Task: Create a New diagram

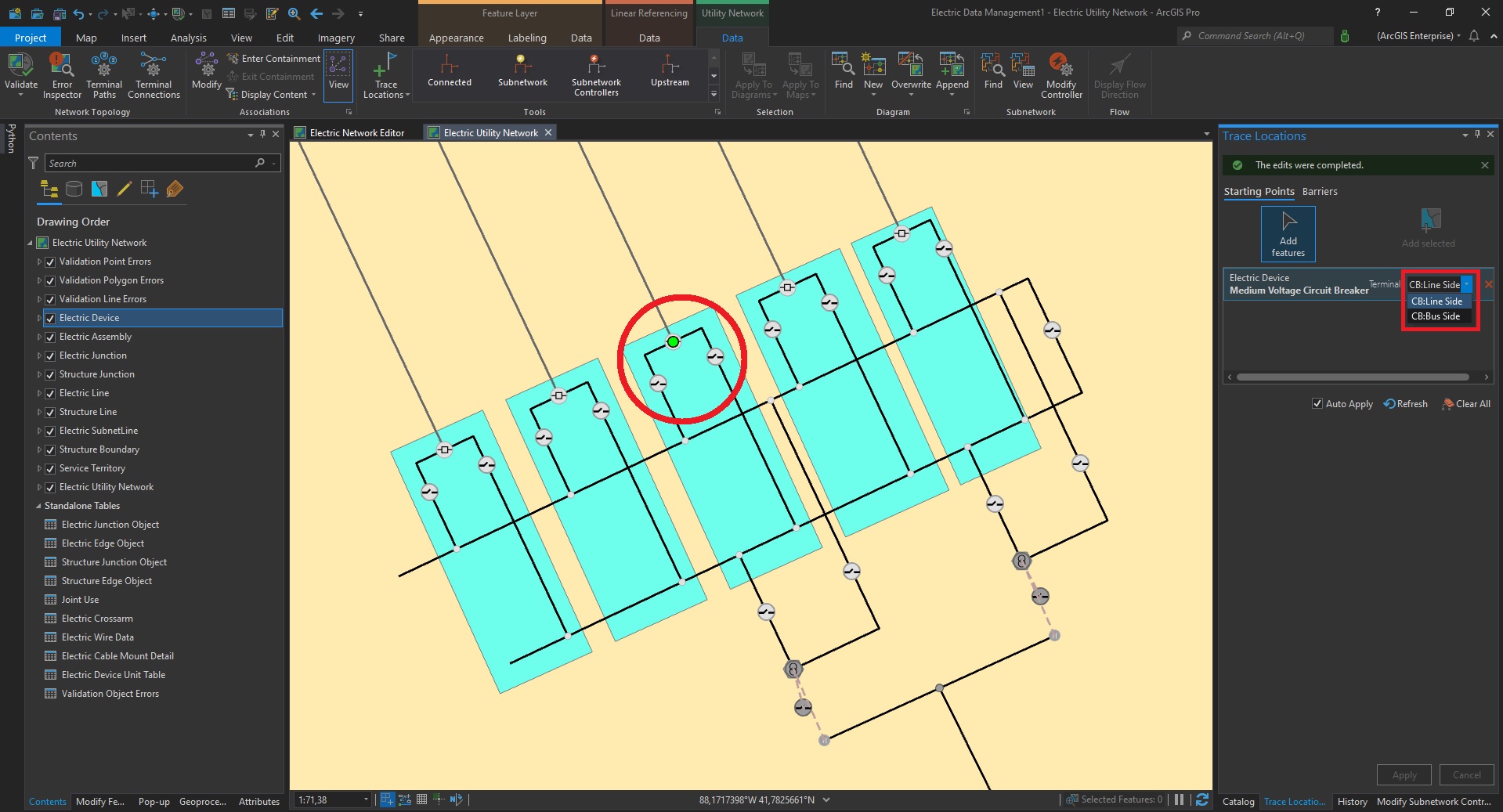Action: pos(873,71)
